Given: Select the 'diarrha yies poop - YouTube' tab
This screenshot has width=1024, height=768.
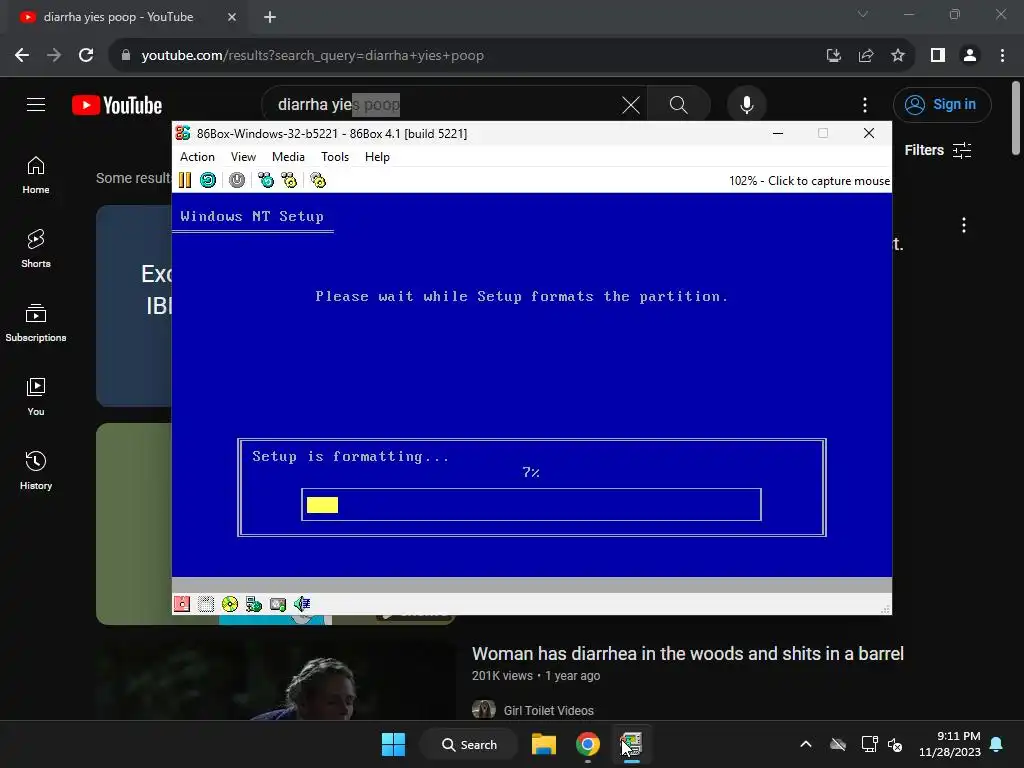Looking at the screenshot, I should tap(118, 17).
